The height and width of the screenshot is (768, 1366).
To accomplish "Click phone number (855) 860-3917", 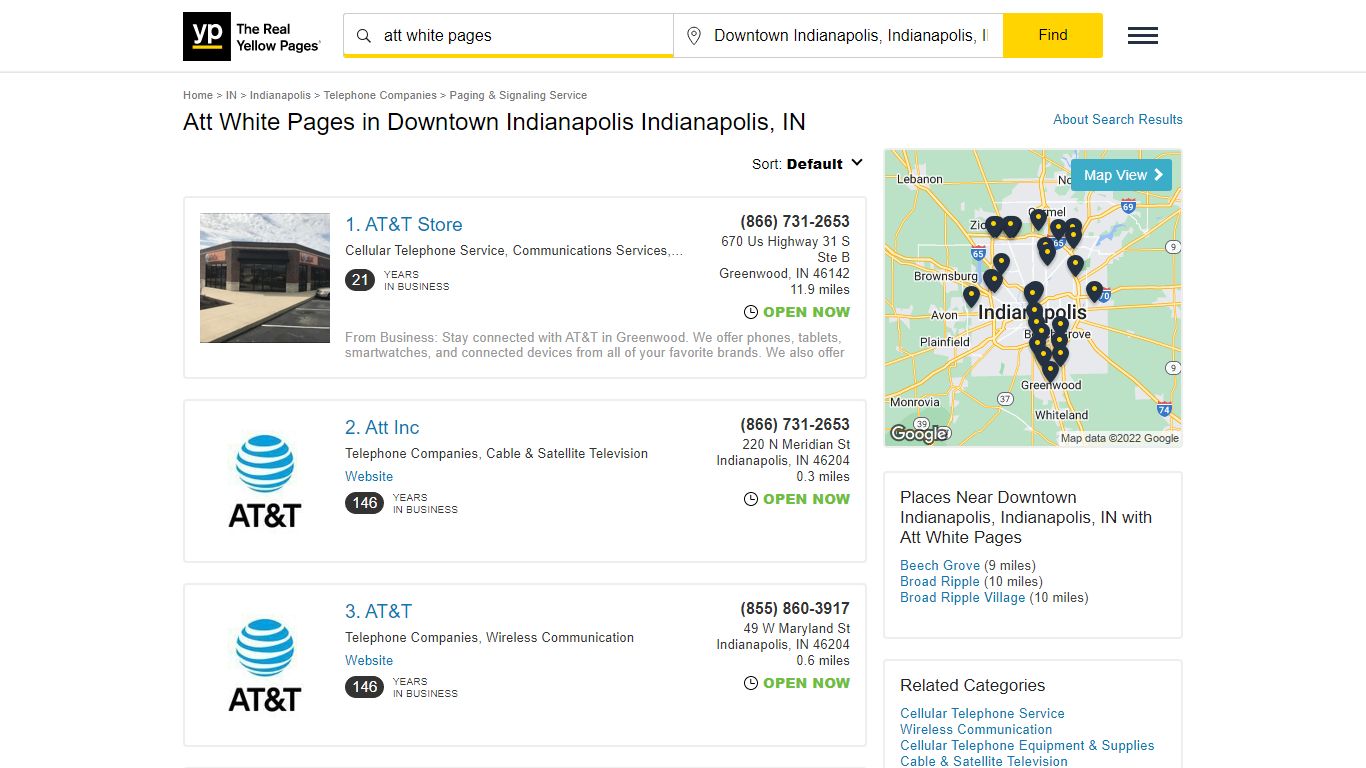I will click(x=795, y=608).
